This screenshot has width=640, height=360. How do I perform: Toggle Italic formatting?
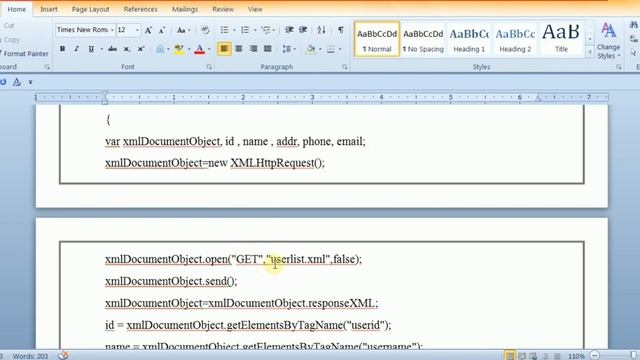(x=76, y=49)
